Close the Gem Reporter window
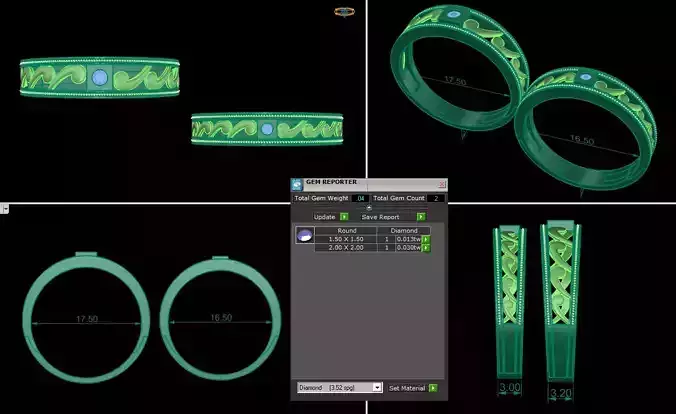Screen dimensions: 676x414 point(442,185)
